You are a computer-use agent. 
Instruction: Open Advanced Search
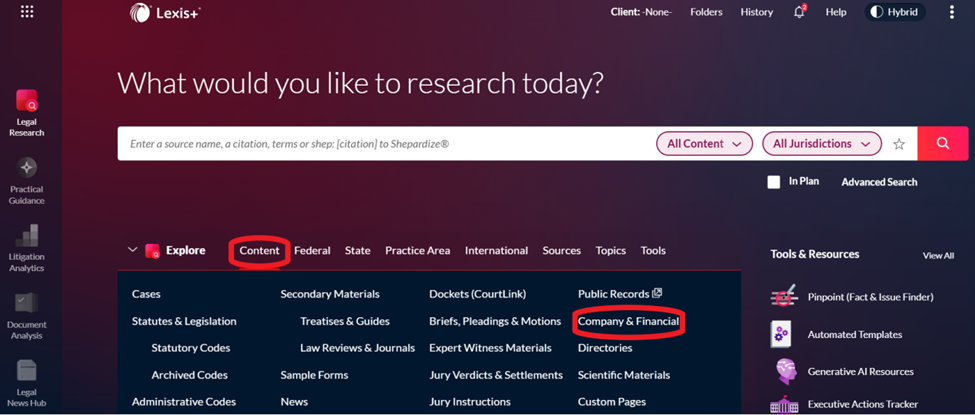[x=879, y=182]
